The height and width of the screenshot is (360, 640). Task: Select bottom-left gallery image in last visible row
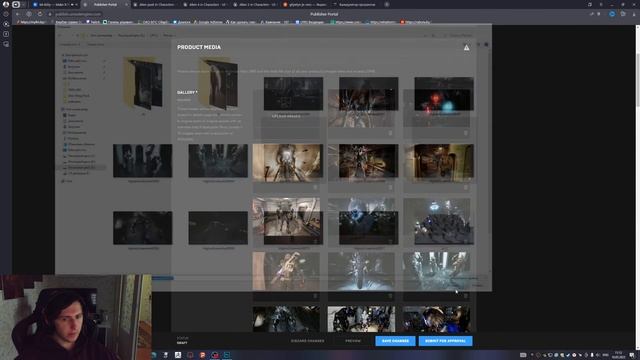pyautogui.click(x=286, y=319)
